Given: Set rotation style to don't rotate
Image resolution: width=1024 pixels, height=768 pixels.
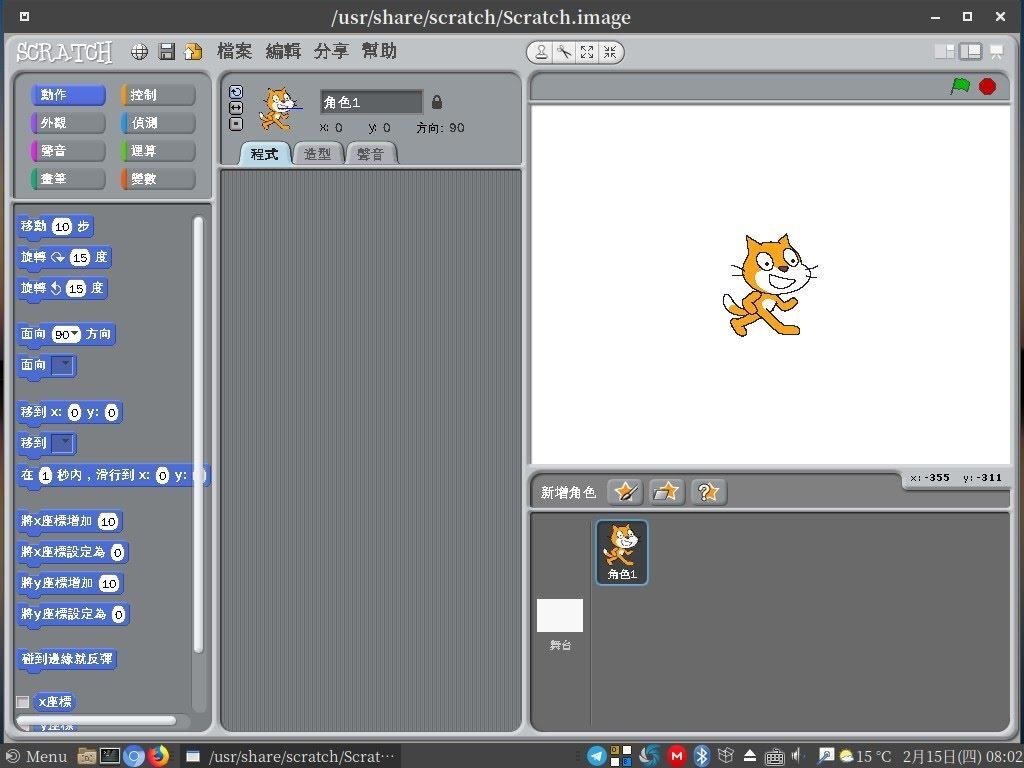Looking at the screenshot, I should (236, 123).
